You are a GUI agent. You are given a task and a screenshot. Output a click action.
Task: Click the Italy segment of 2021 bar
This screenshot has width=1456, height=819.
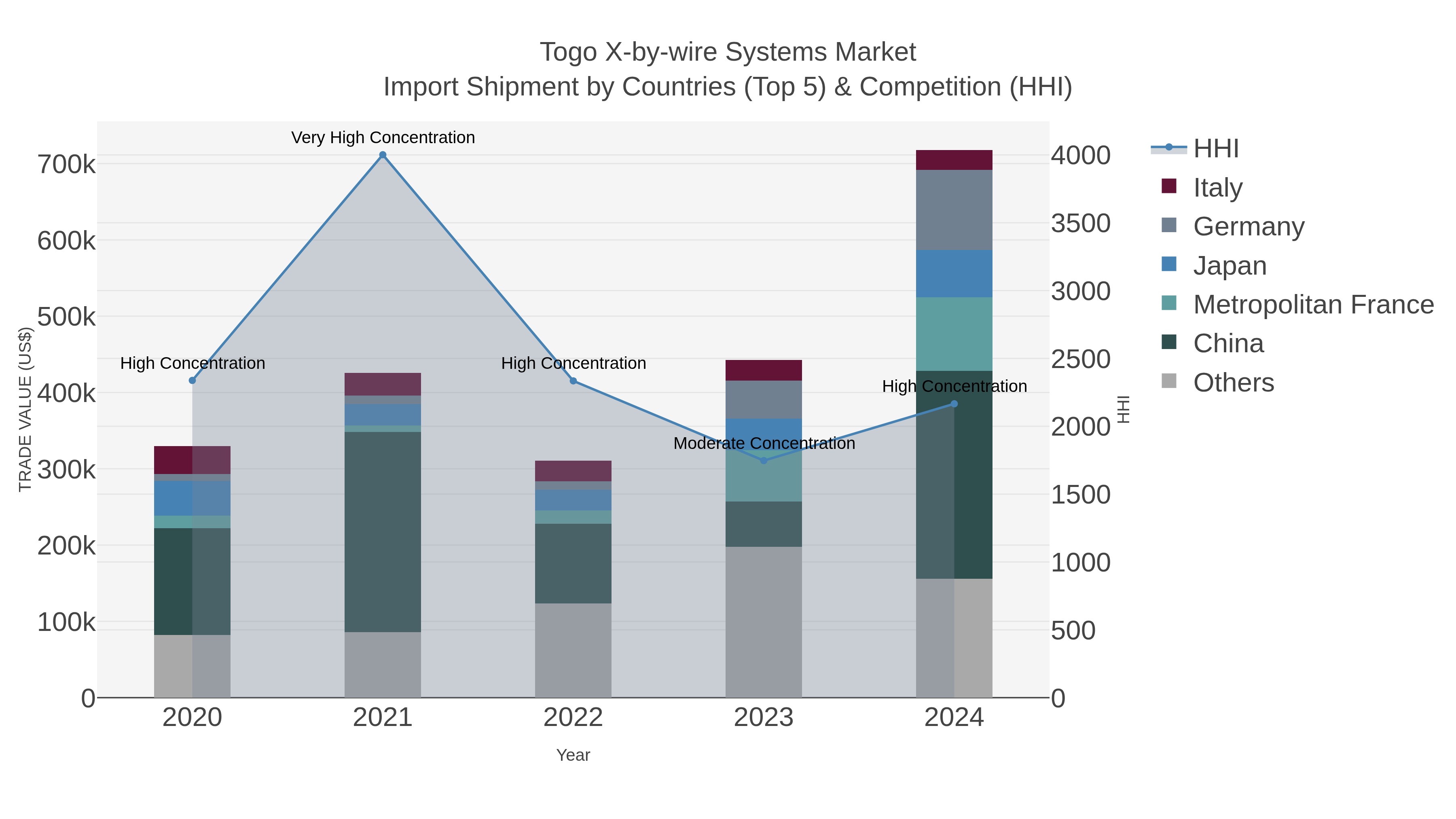[x=383, y=384]
